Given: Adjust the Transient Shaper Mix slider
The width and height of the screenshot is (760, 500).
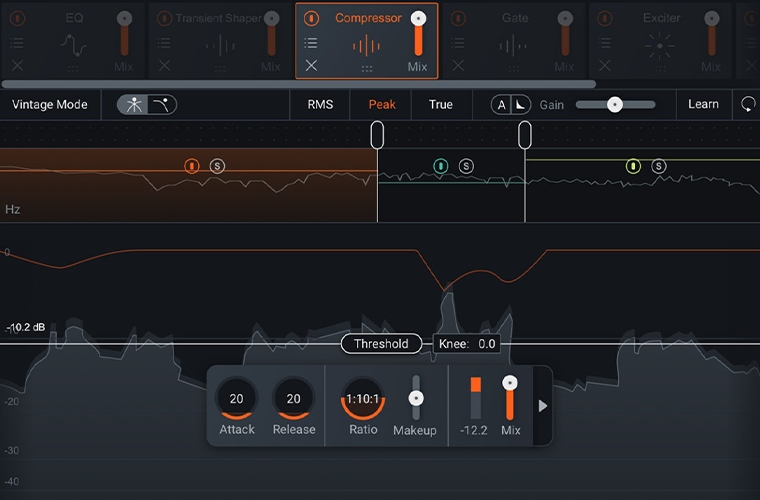Looking at the screenshot, I should pyautogui.click(x=271, y=34).
